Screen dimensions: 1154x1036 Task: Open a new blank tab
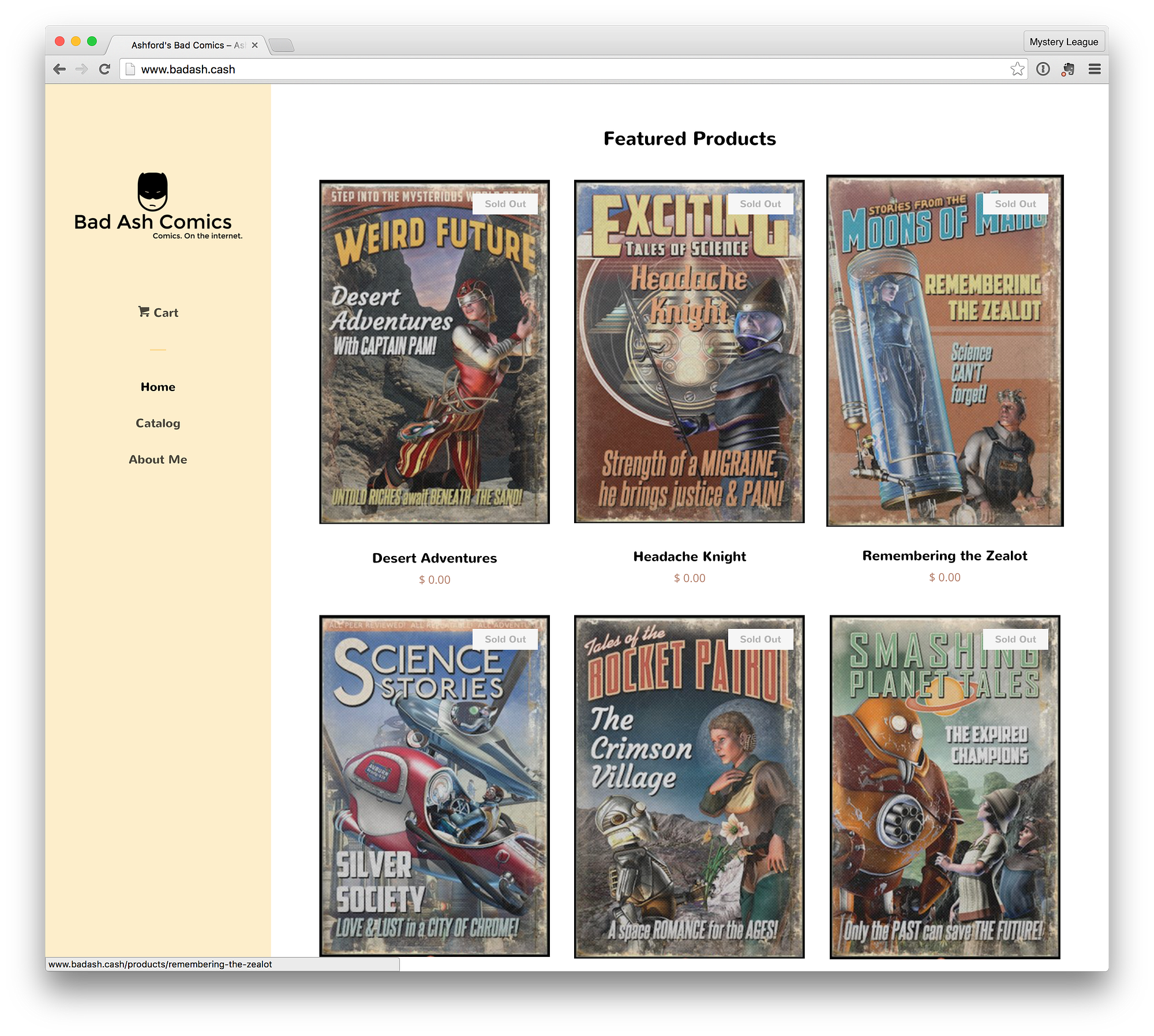(282, 45)
